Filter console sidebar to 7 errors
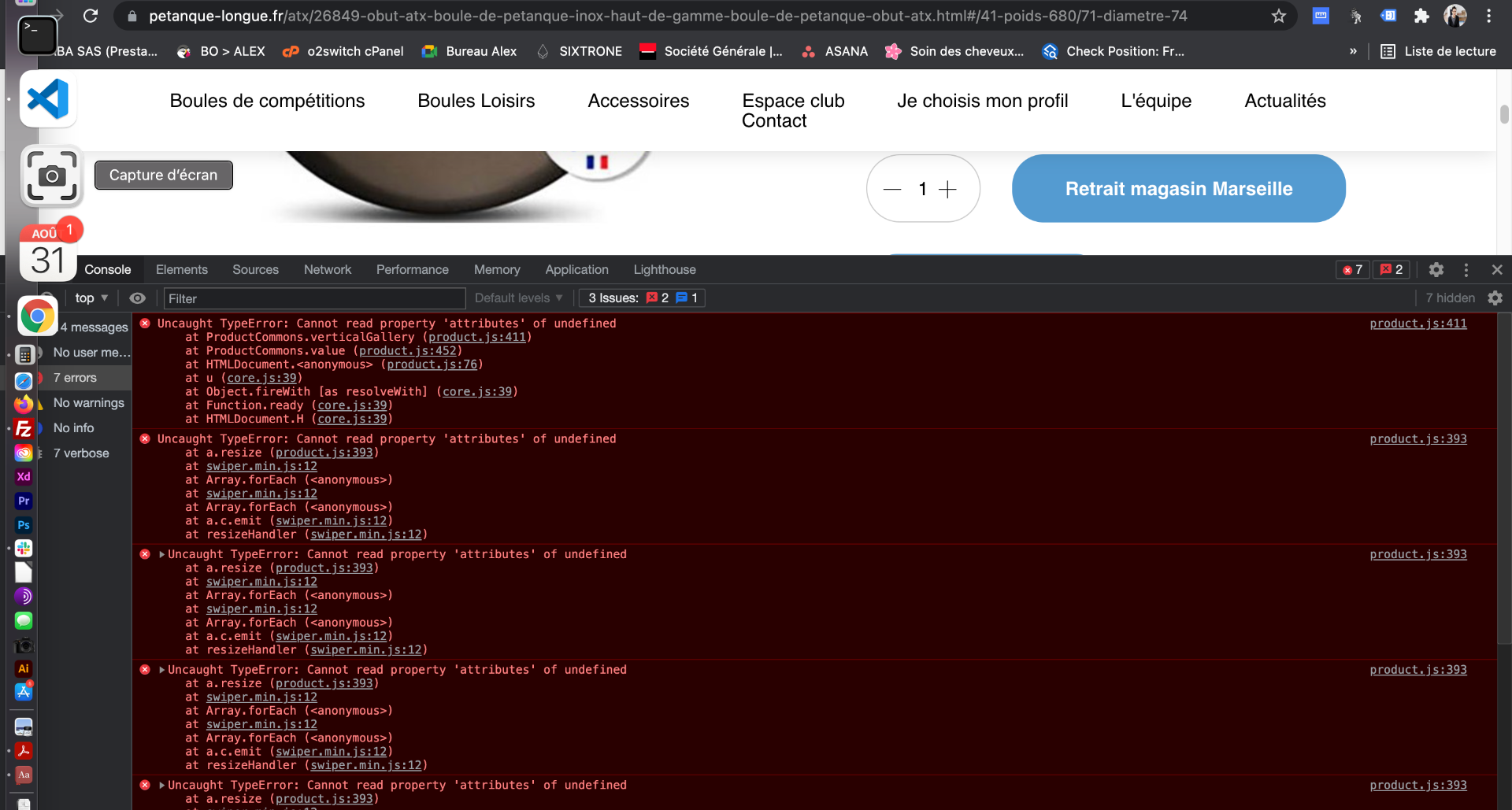Image resolution: width=1512 pixels, height=810 pixels. 75,378
